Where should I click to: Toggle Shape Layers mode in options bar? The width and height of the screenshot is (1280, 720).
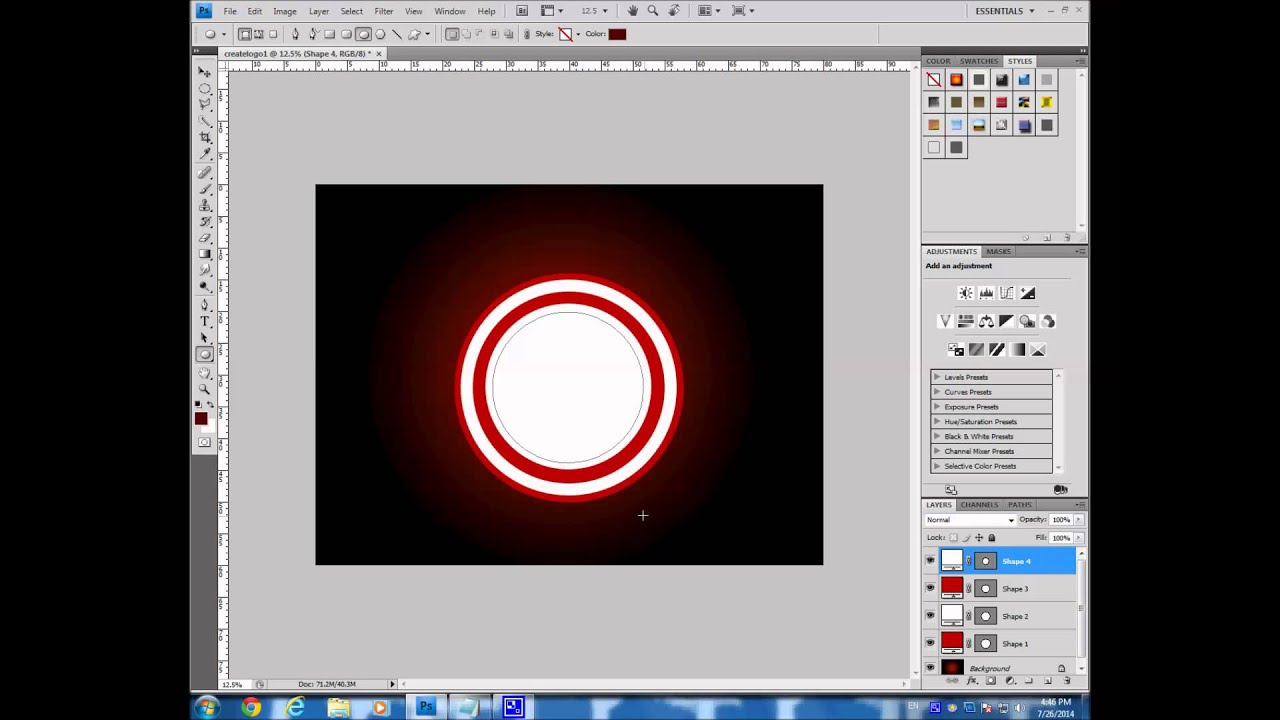pos(244,34)
